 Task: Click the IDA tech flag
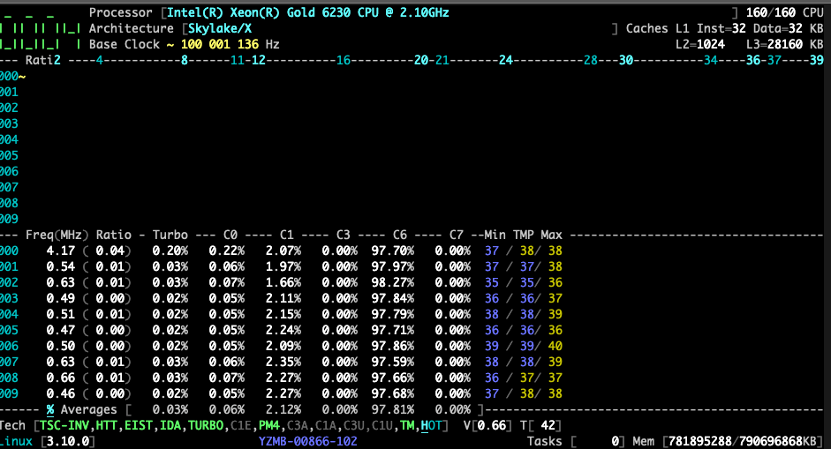170,426
